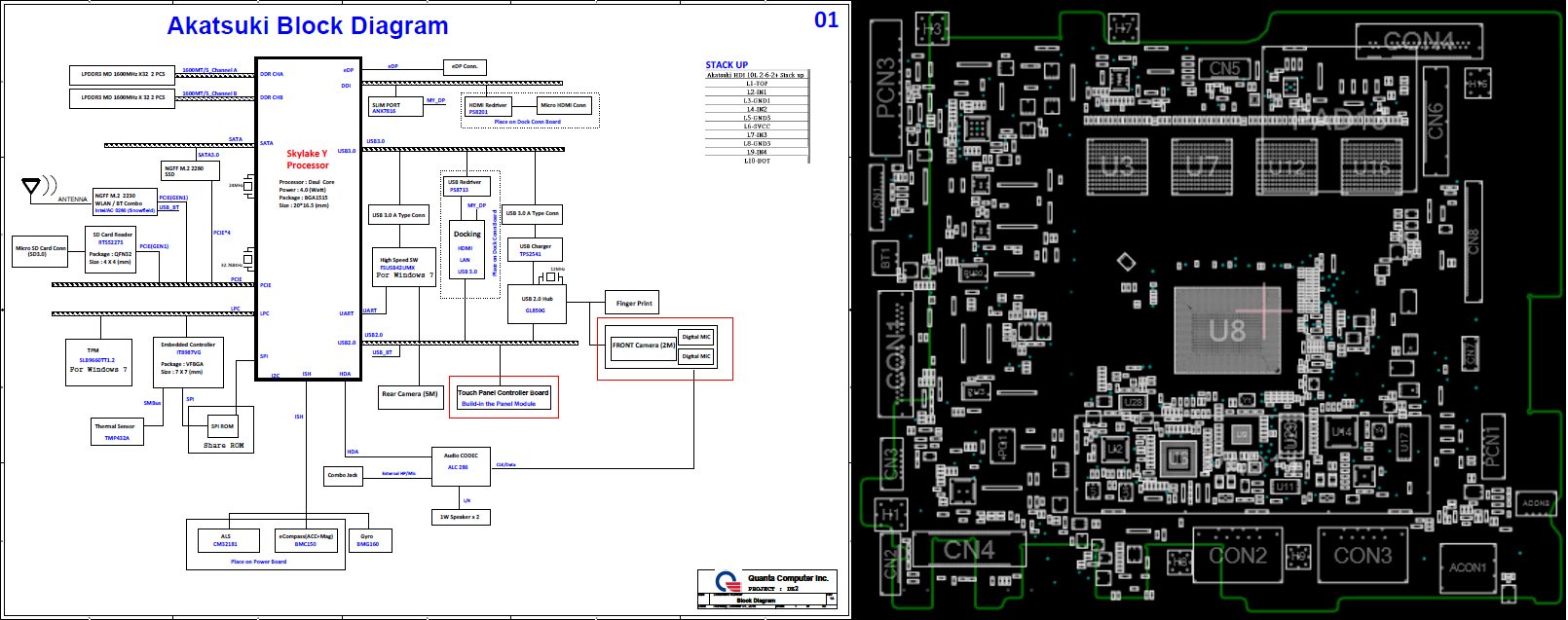
Task: Select the U3 memory chip on the PCB
Action: [1118, 166]
